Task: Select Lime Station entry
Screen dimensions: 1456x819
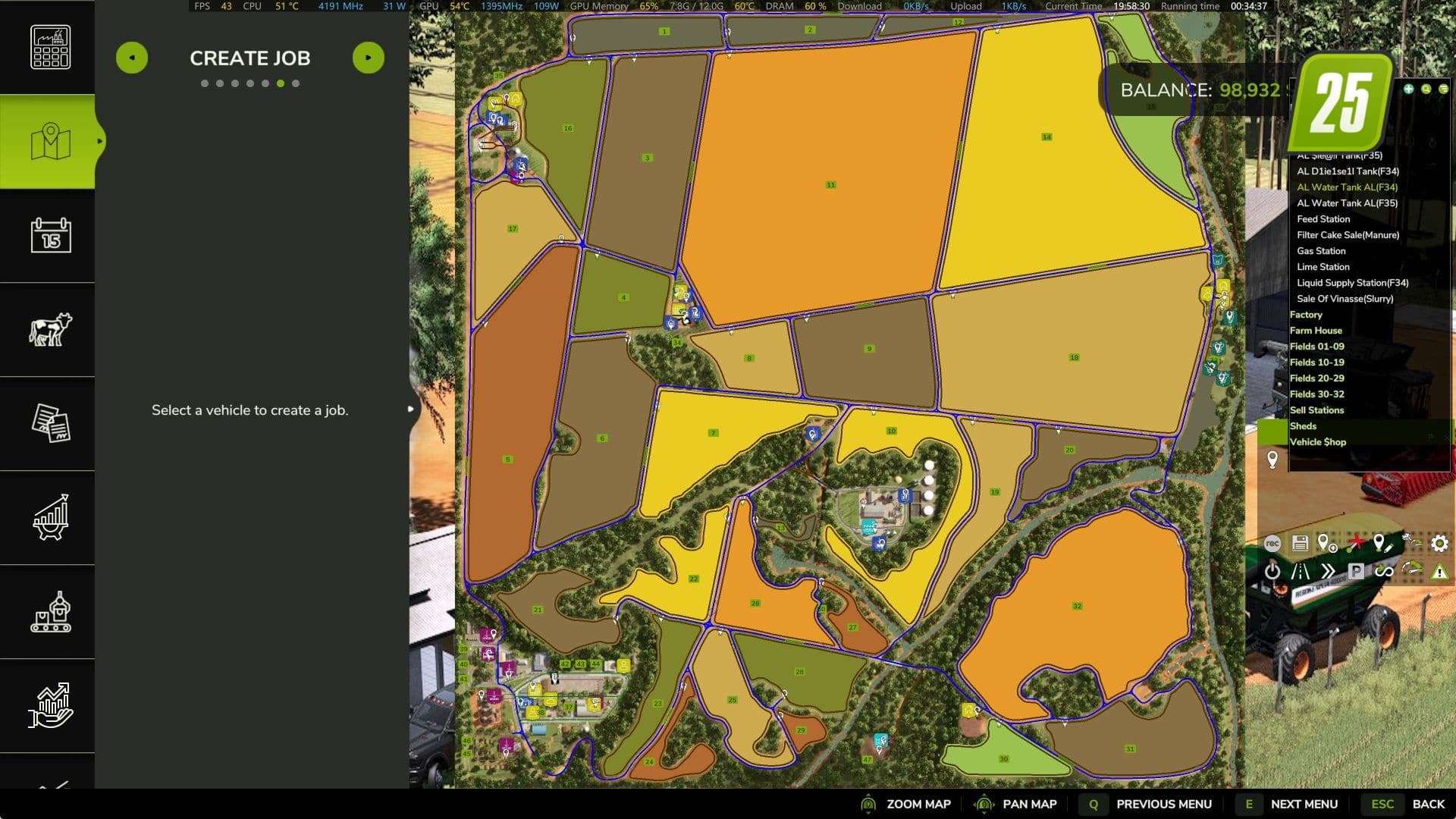Action: coord(1323,267)
